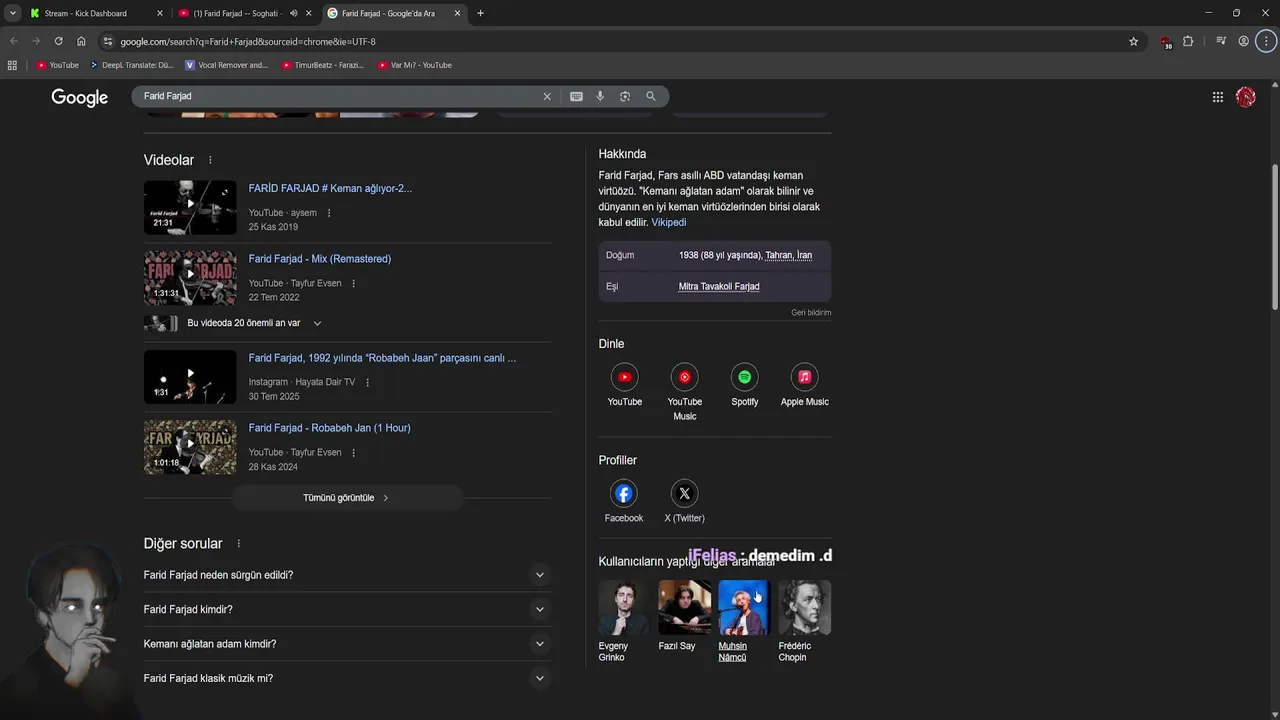Viewport: 1280px width, 720px height.
Task: Open the Google apps grid
Action: pyautogui.click(x=1218, y=97)
